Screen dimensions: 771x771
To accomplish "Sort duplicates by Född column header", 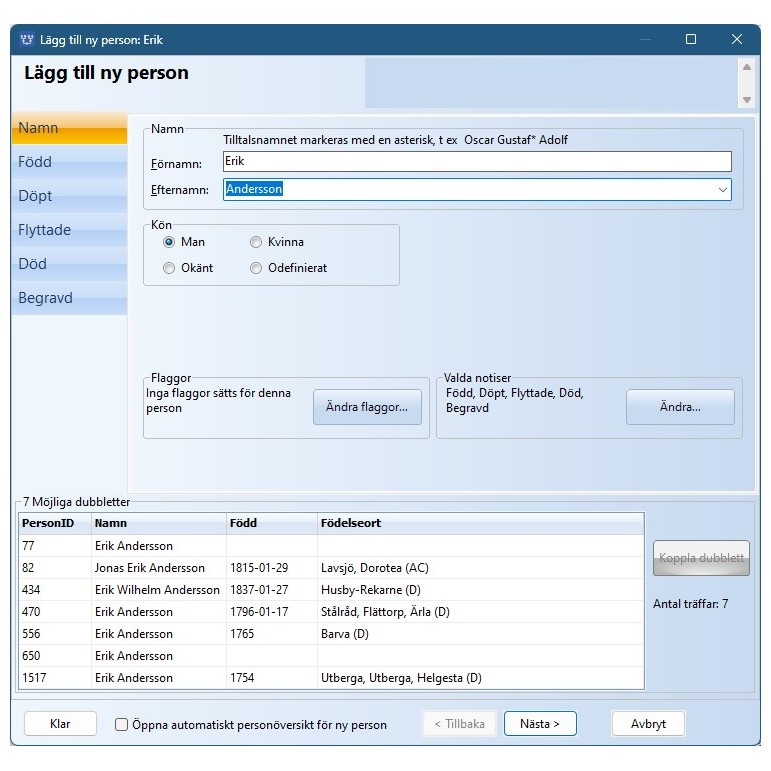I will 271,523.
